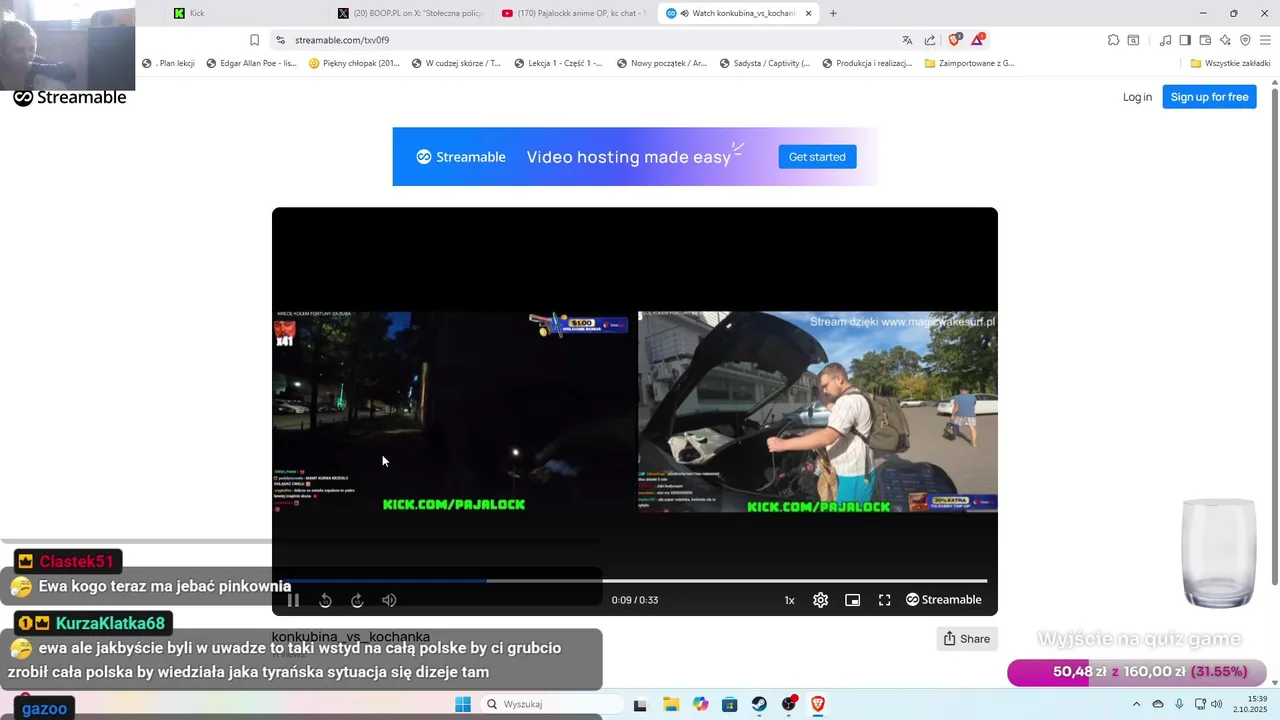This screenshot has width=1280, height=720.
Task: Close the Watch konkubina_vs_kochanka tab
Action: pos(809,13)
